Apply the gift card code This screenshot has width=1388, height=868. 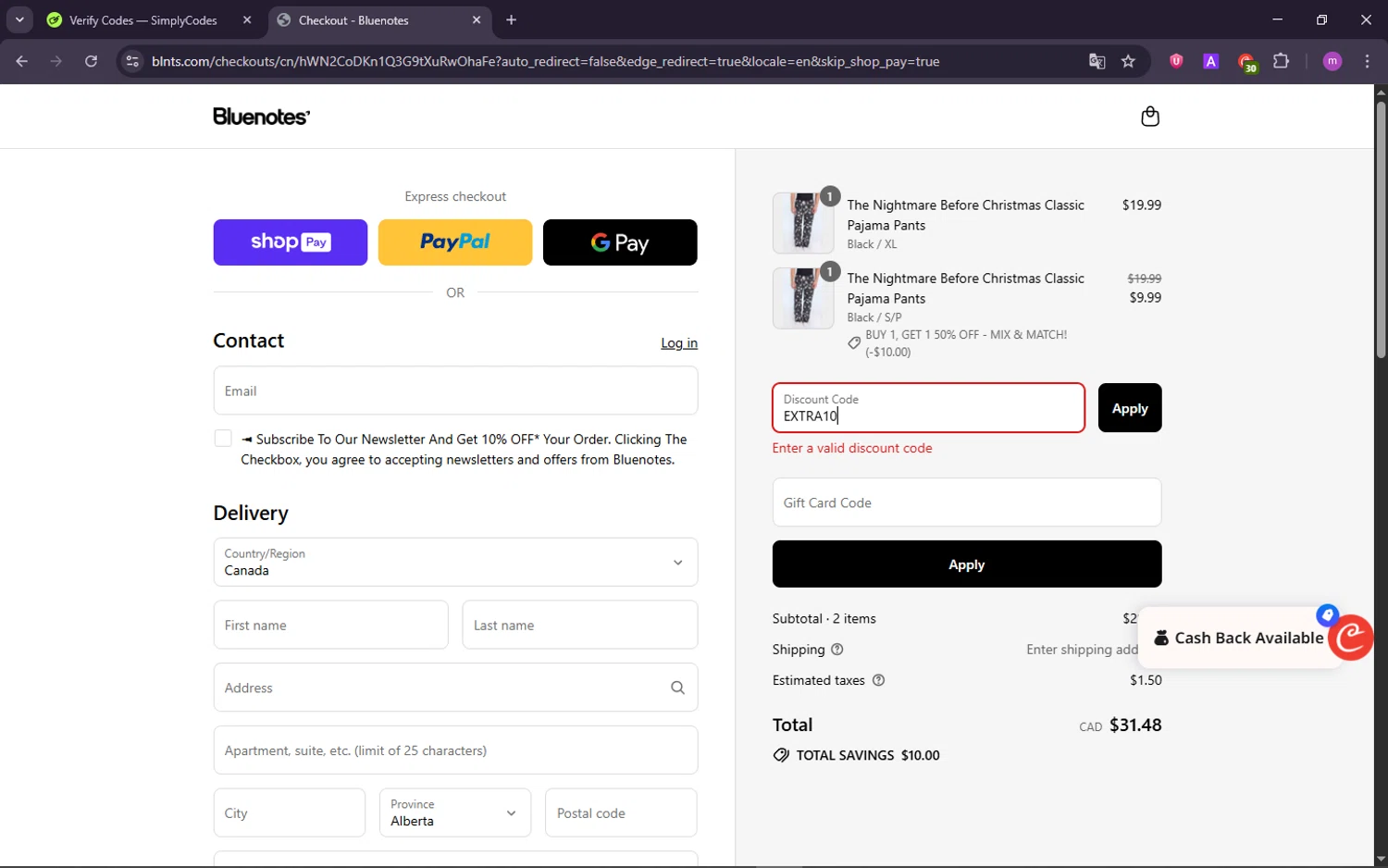pyautogui.click(x=967, y=564)
